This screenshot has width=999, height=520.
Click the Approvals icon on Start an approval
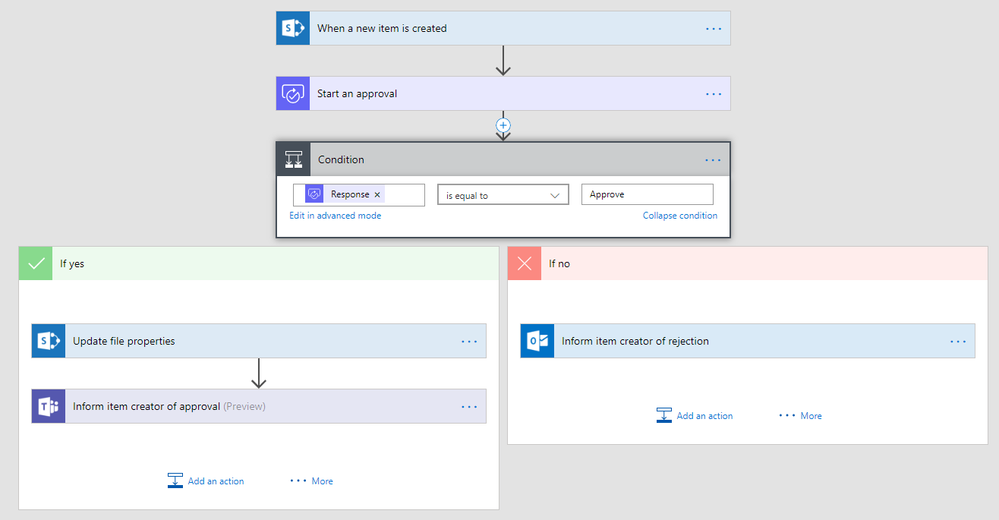point(293,94)
